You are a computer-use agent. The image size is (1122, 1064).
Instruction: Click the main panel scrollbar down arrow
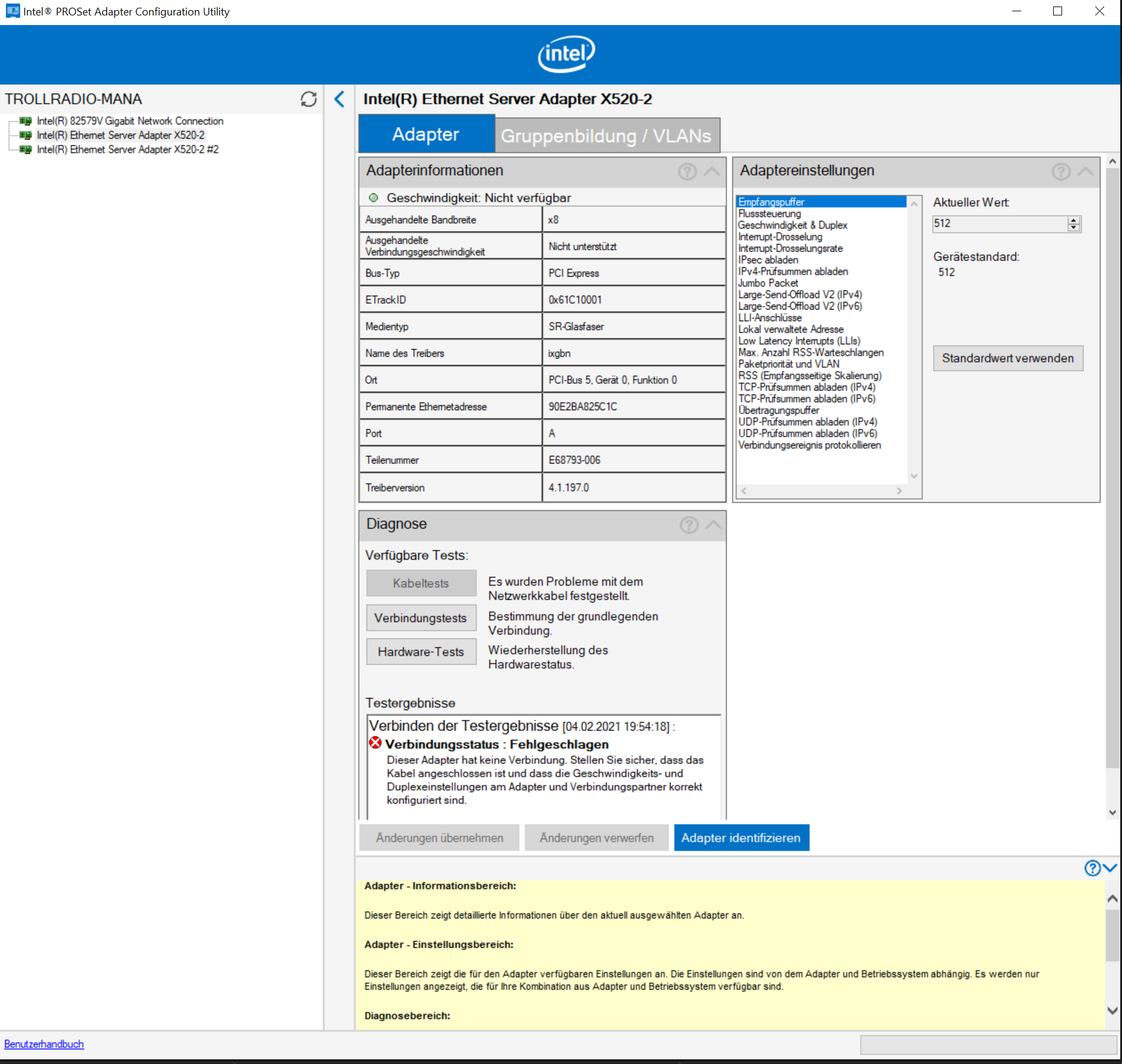[1113, 812]
